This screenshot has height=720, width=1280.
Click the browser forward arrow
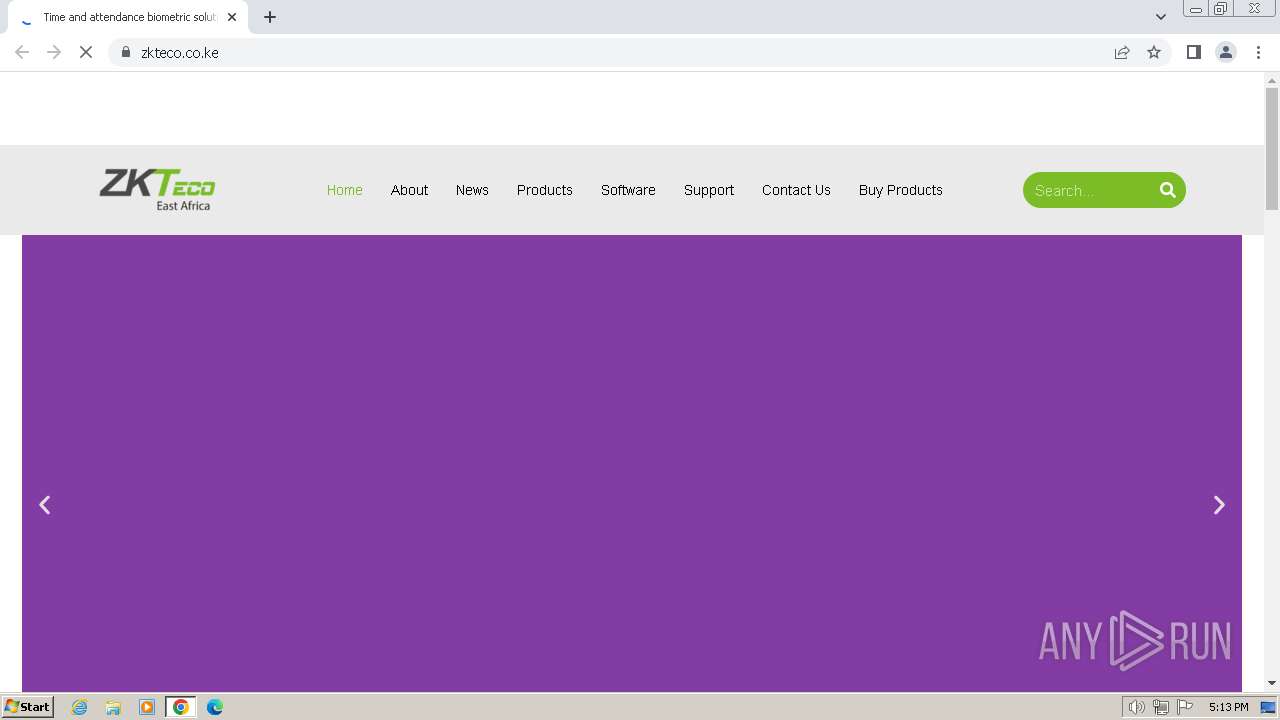[54, 52]
